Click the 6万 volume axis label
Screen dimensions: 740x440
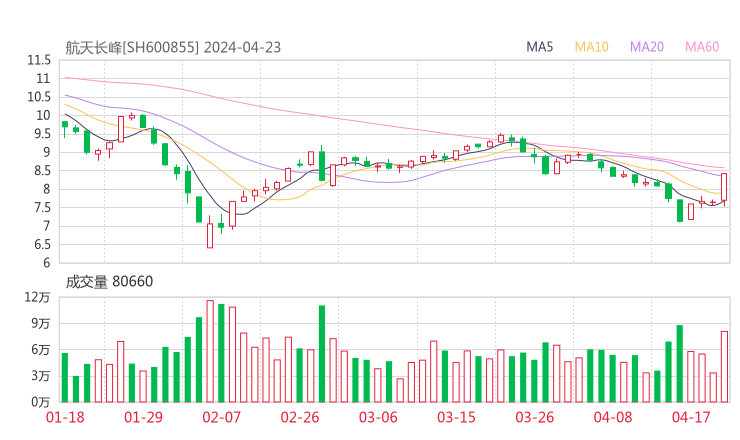pos(41,350)
